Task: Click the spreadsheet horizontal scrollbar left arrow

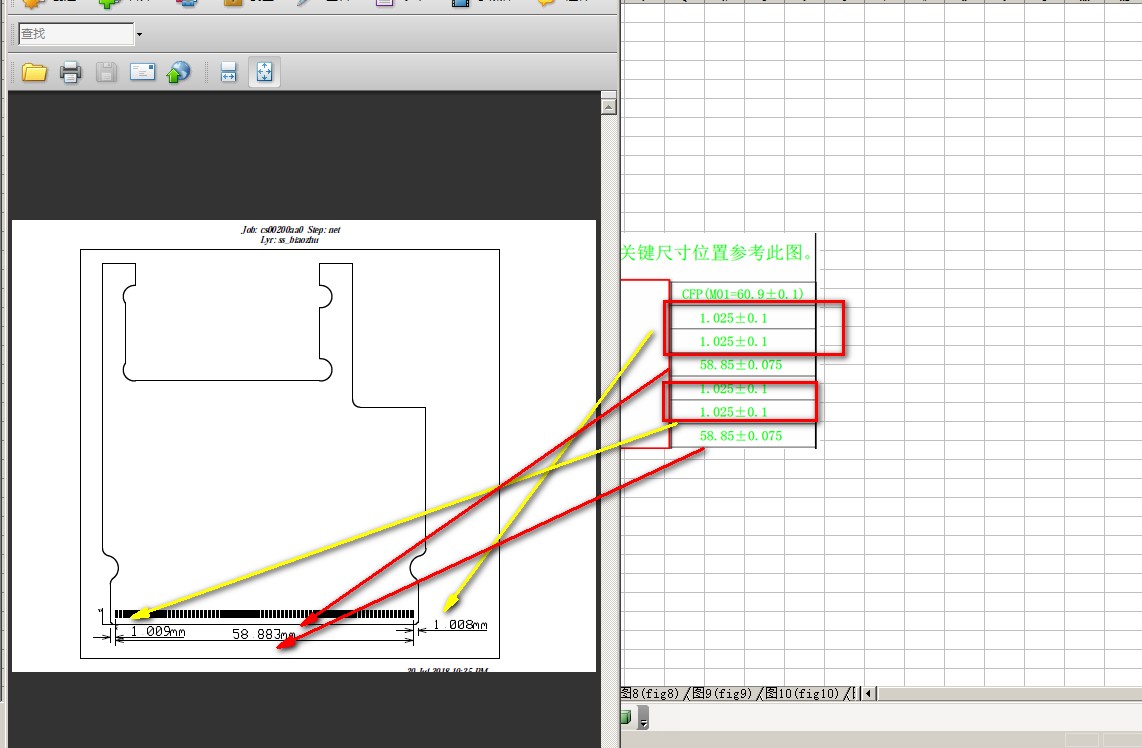Action: click(868, 693)
